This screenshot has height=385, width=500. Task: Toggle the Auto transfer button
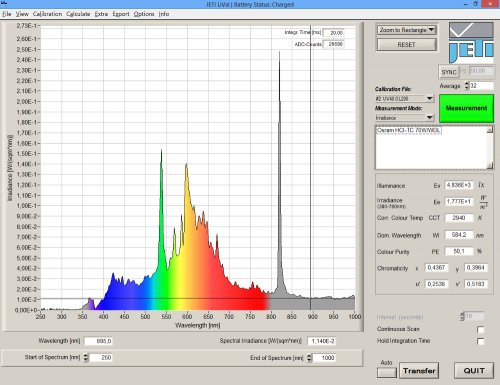387,372
